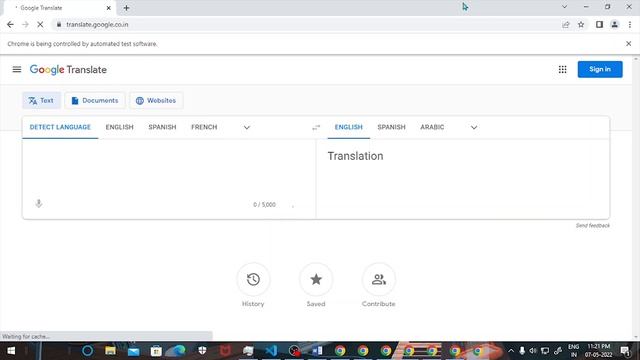This screenshot has width=640, height=360.
Task: Open the main hamburger menu
Action: click(17, 69)
